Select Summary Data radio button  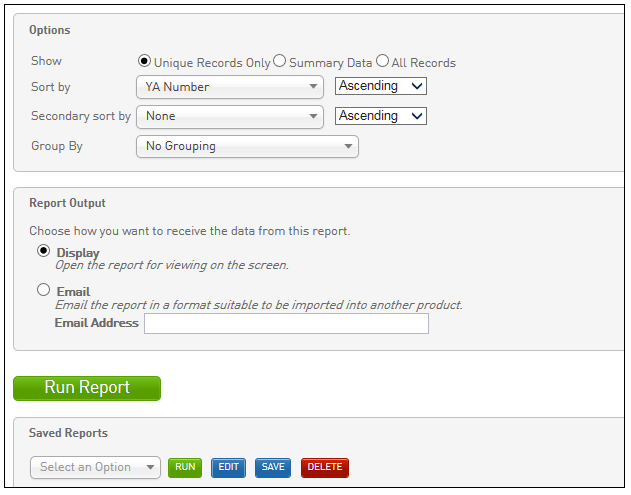pyautogui.click(x=279, y=61)
